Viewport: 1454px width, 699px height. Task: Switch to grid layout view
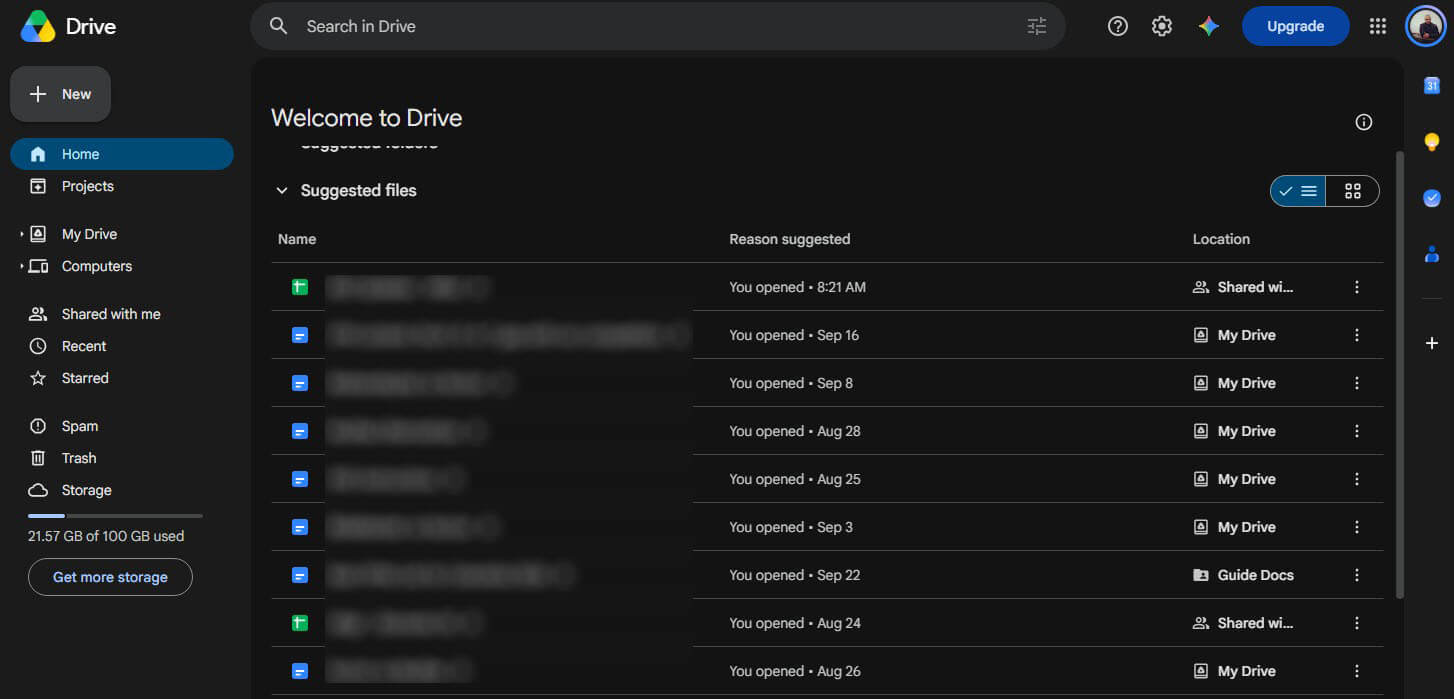pyautogui.click(x=1353, y=191)
